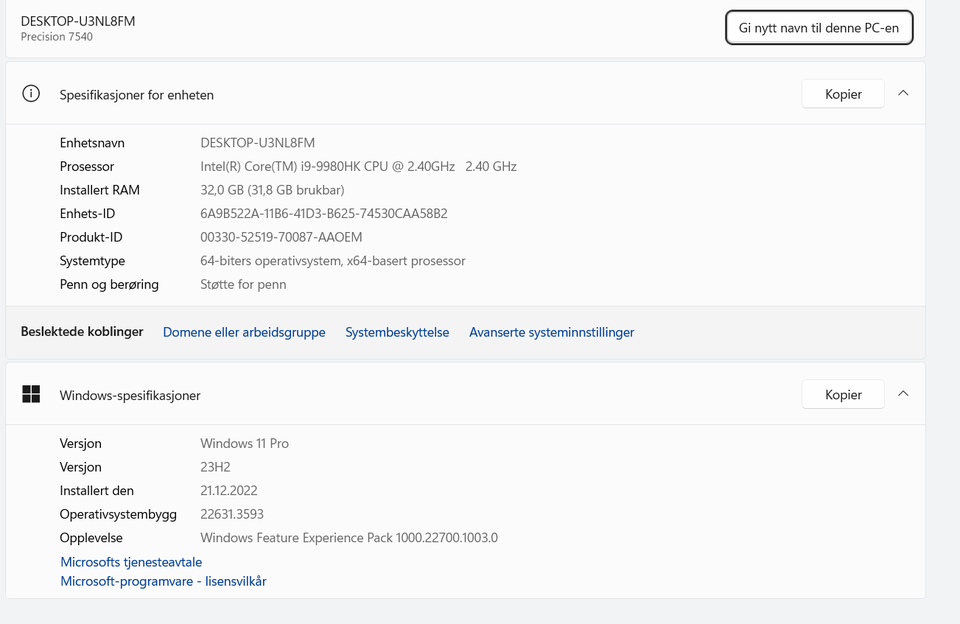Click the value Støtte for penn
Screen dimensions: 960x624
243,284
